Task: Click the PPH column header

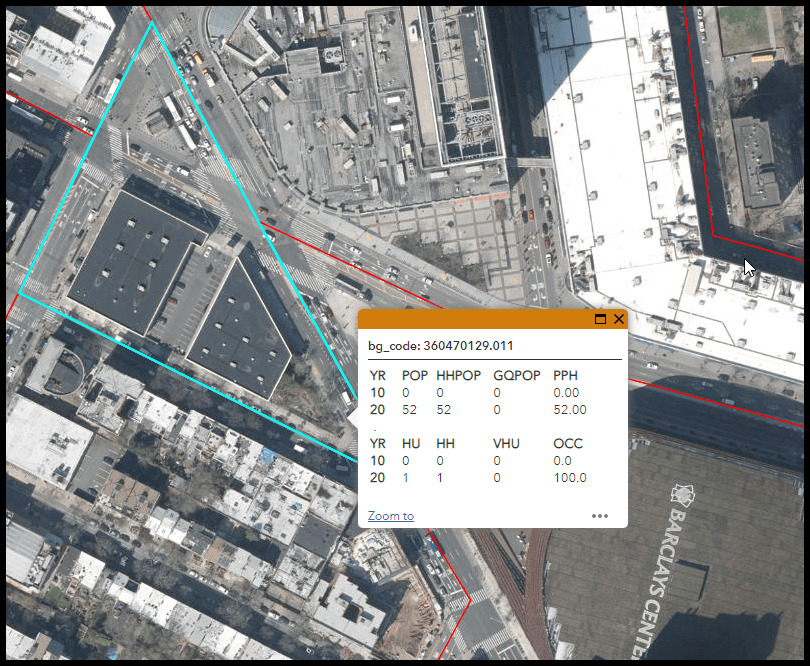Action: tap(565, 376)
